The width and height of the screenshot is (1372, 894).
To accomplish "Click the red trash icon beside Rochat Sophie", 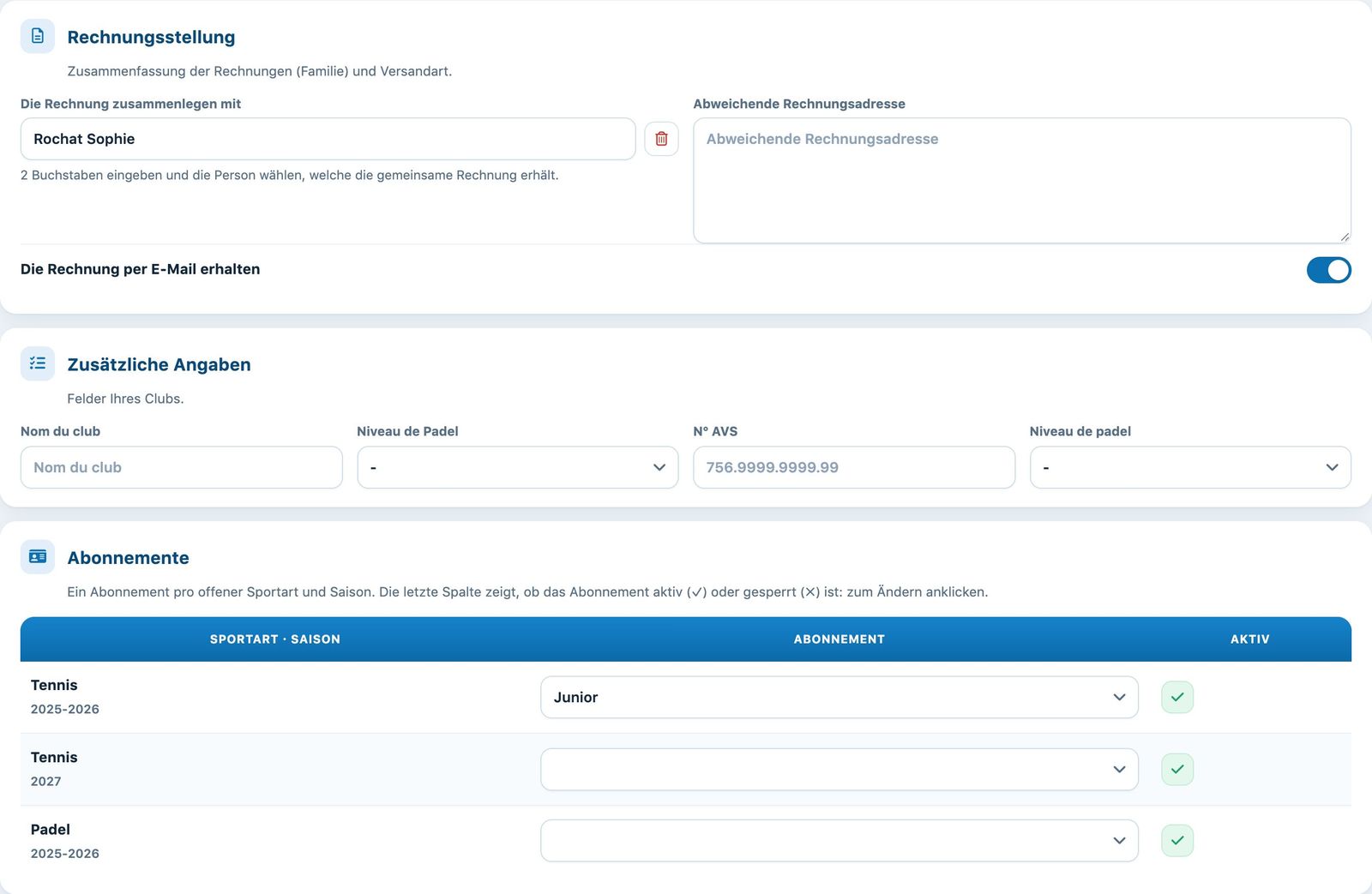I will (x=661, y=139).
